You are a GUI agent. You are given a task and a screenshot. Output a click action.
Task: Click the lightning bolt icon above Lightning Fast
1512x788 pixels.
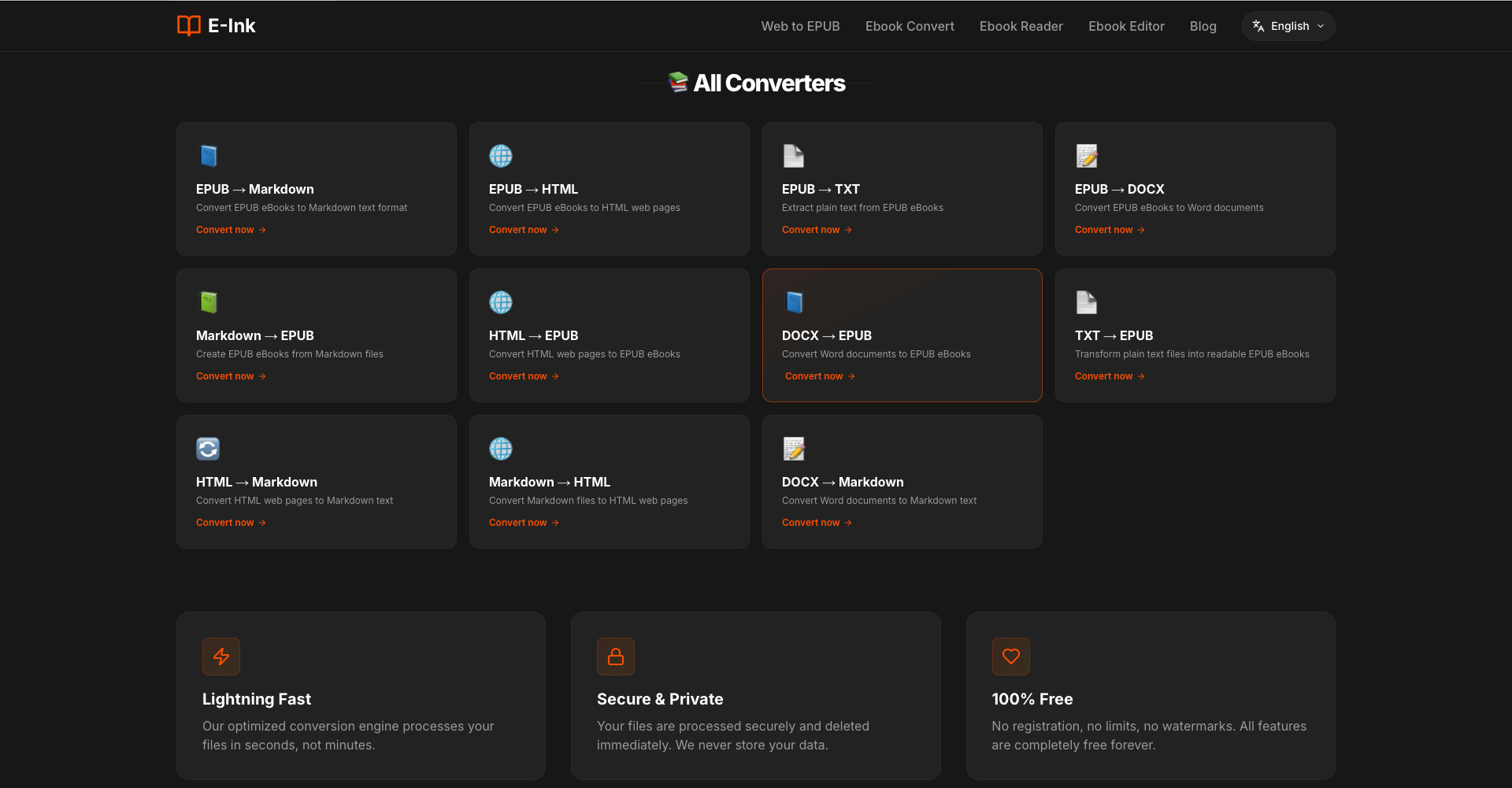pos(221,657)
